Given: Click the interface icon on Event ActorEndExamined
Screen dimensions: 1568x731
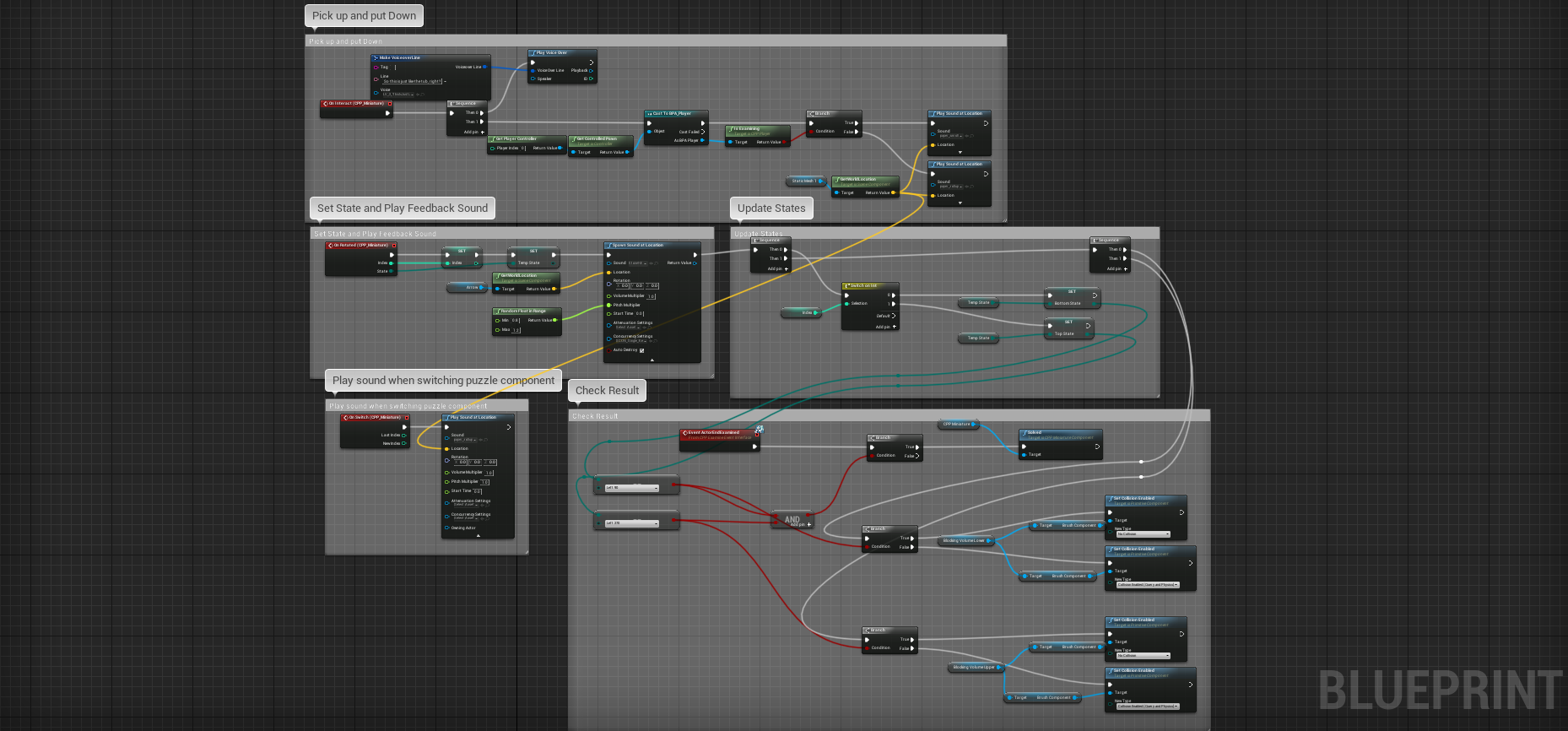Looking at the screenshot, I should point(759,430).
